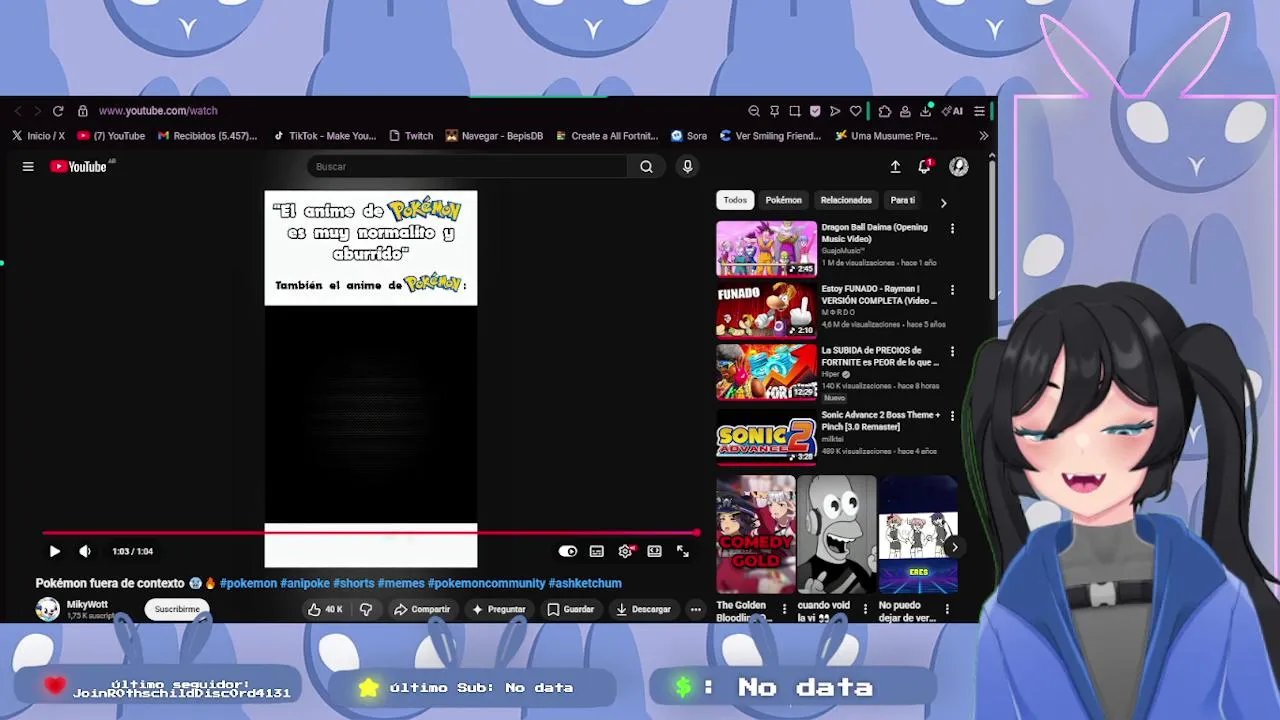
Task: Start voice search with the microphone
Action: (687, 167)
